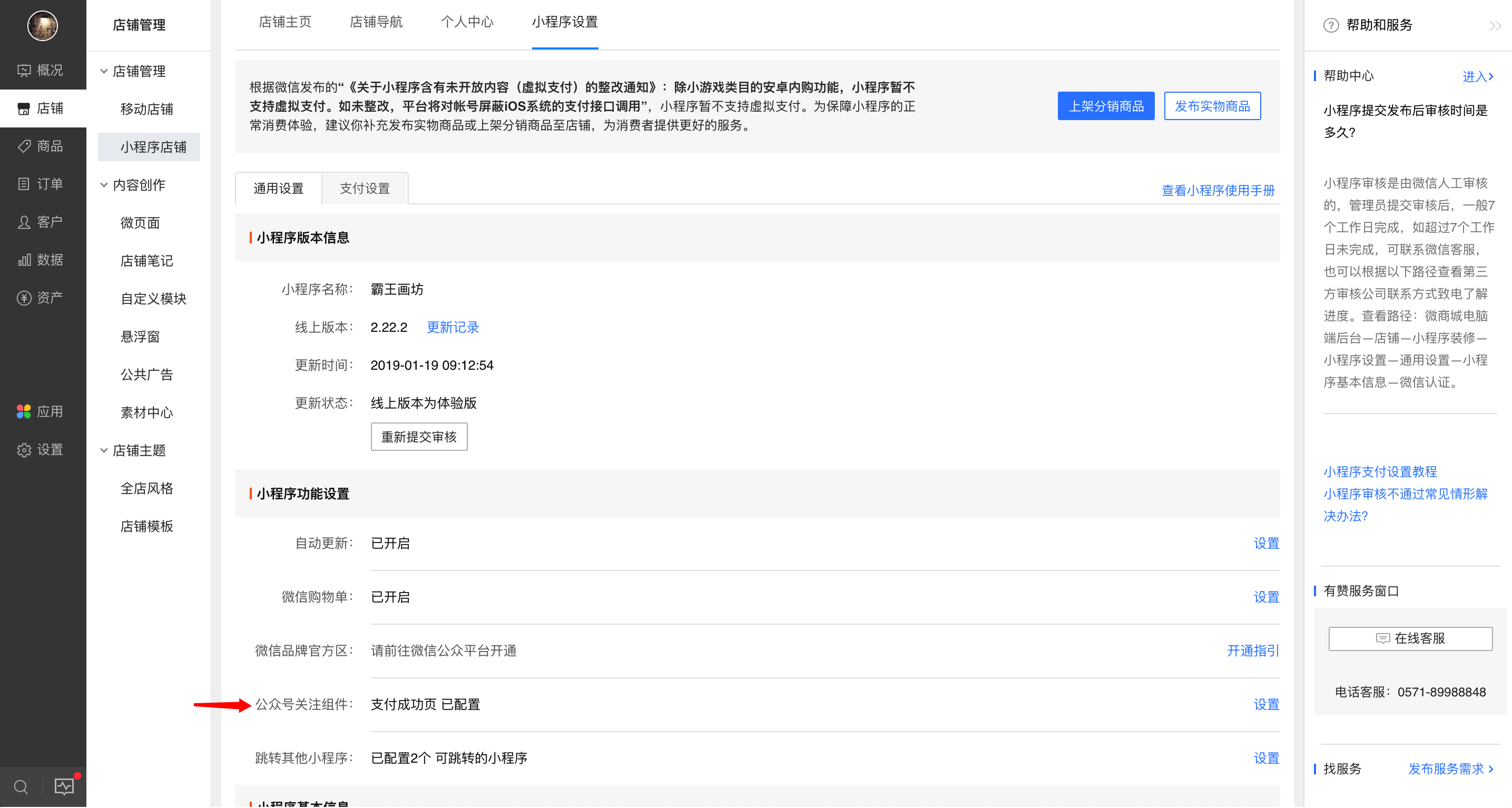This screenshot has width=1512, height=808.
Task: Open 开通指引 for 微信品牌官方区
Action: coord(1253,652)
